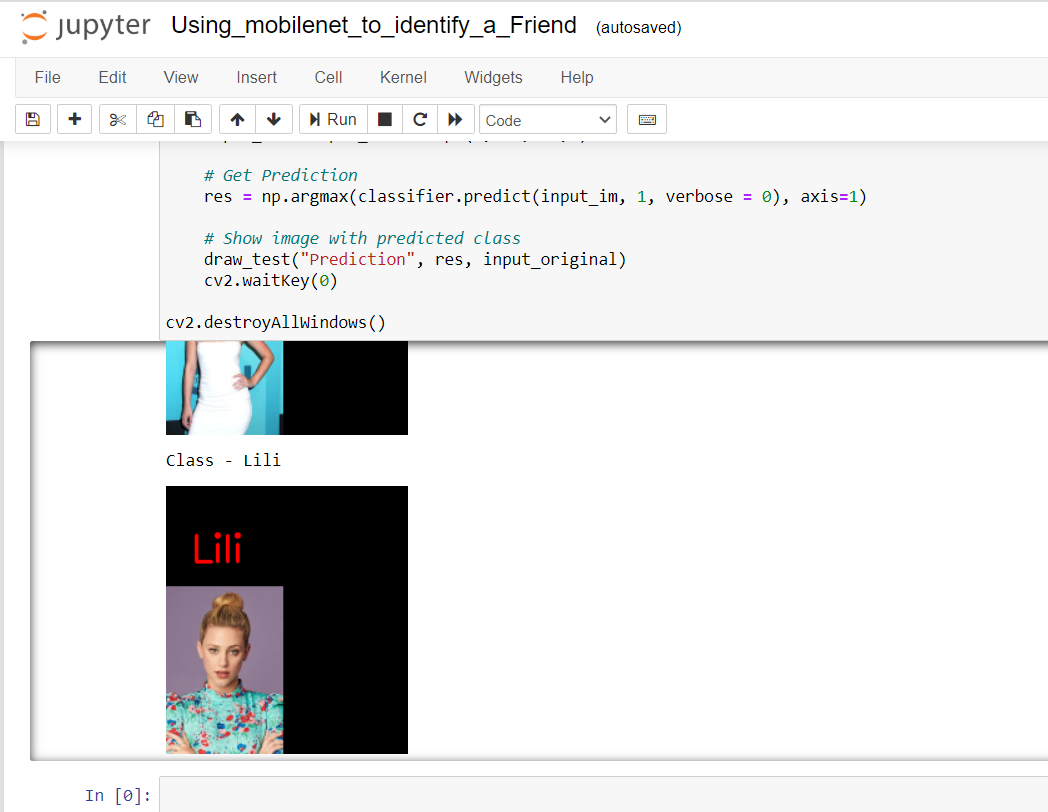Open the Cell menu

[x=328, y=78]
